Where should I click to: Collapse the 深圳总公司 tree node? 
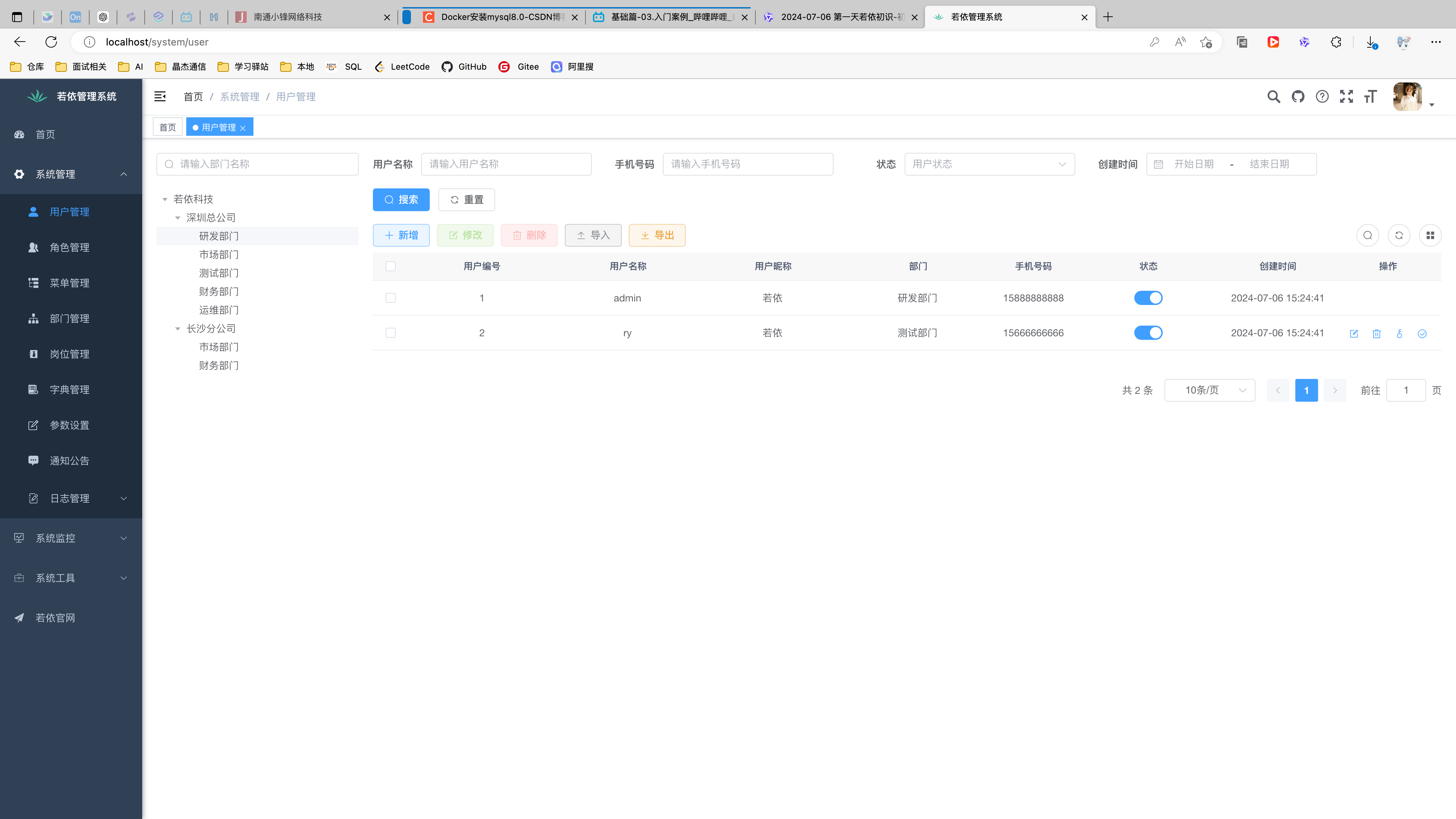point(177,218)
